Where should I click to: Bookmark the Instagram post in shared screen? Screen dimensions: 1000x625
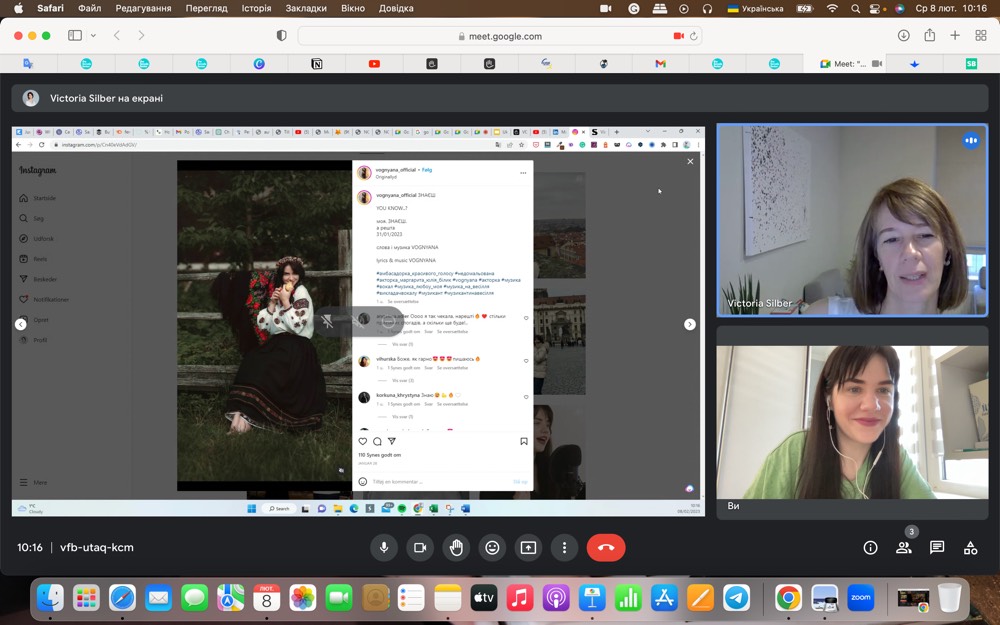coord(524,441)
